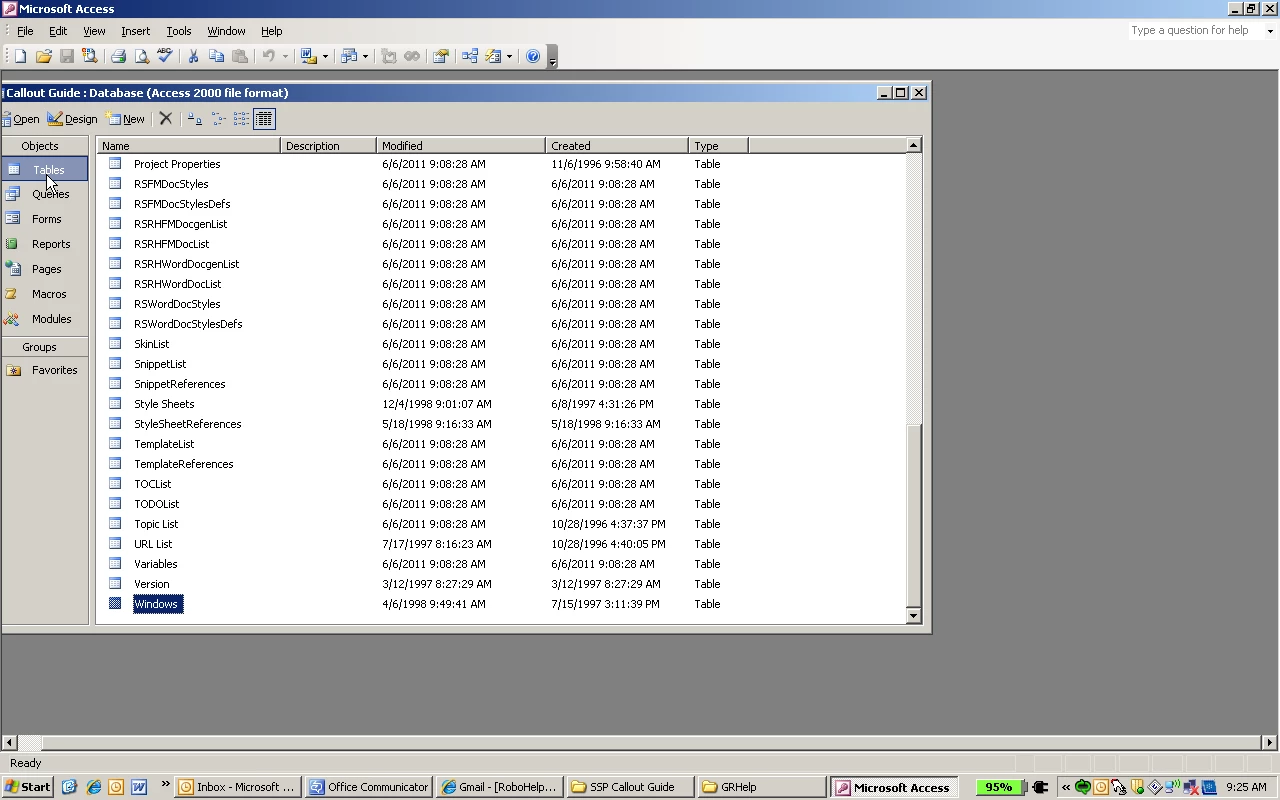The height and width of the screenshot is (800, 1280).
Task: Expand the New Object dropdown arrow
Action: point(509,57)
